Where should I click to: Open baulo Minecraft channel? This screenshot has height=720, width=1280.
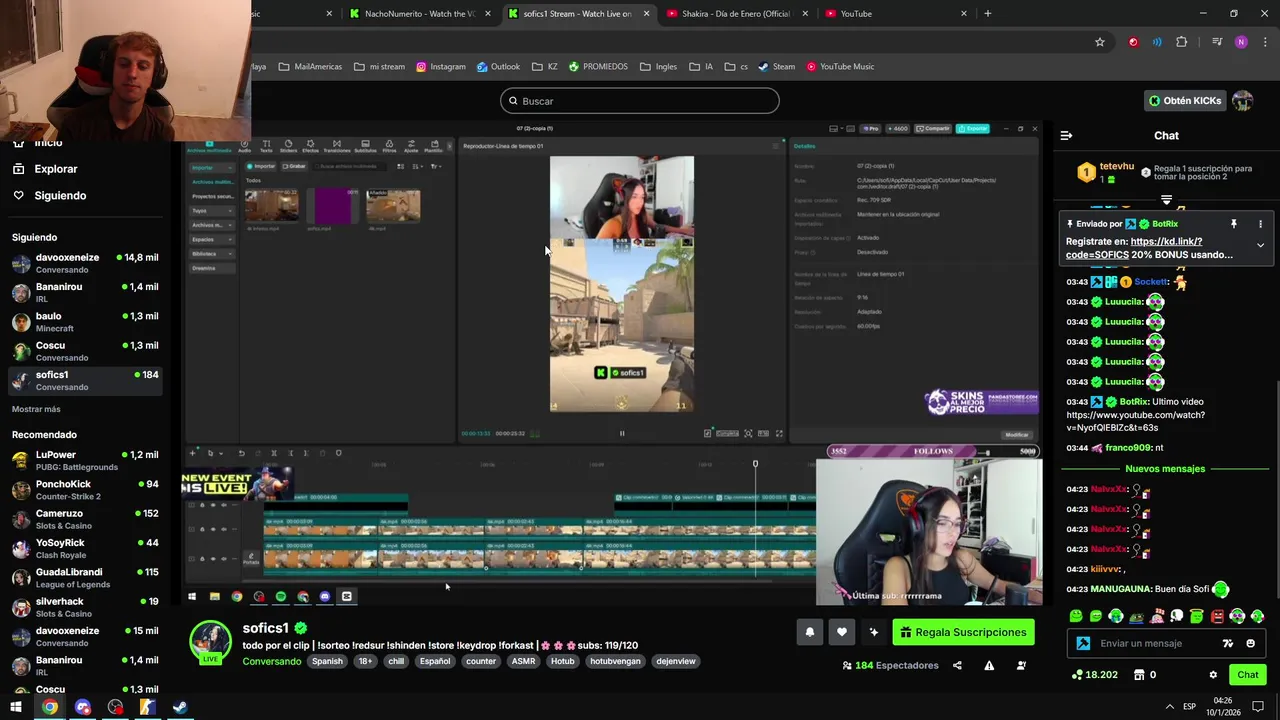click(86, 322)
